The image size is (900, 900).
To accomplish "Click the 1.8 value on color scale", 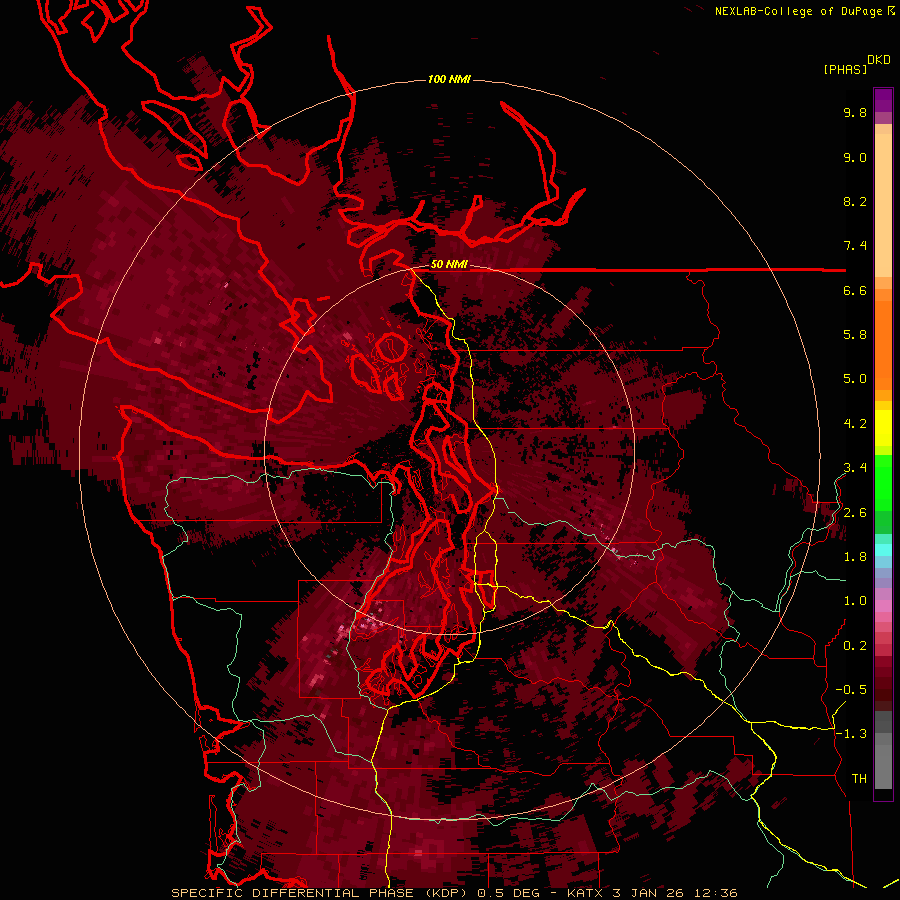I will (855, 557).
